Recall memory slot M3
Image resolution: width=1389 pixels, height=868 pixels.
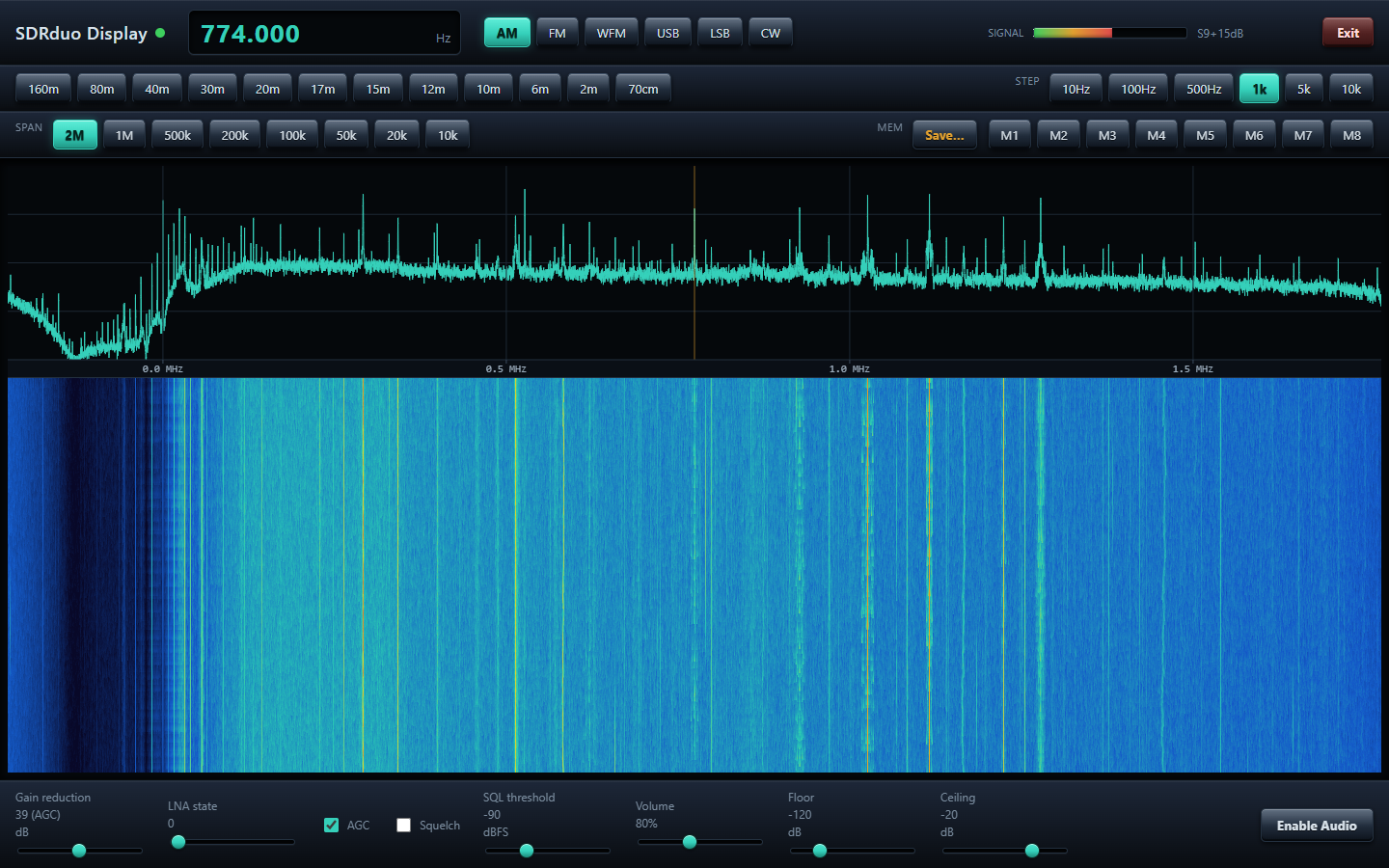1107,135
